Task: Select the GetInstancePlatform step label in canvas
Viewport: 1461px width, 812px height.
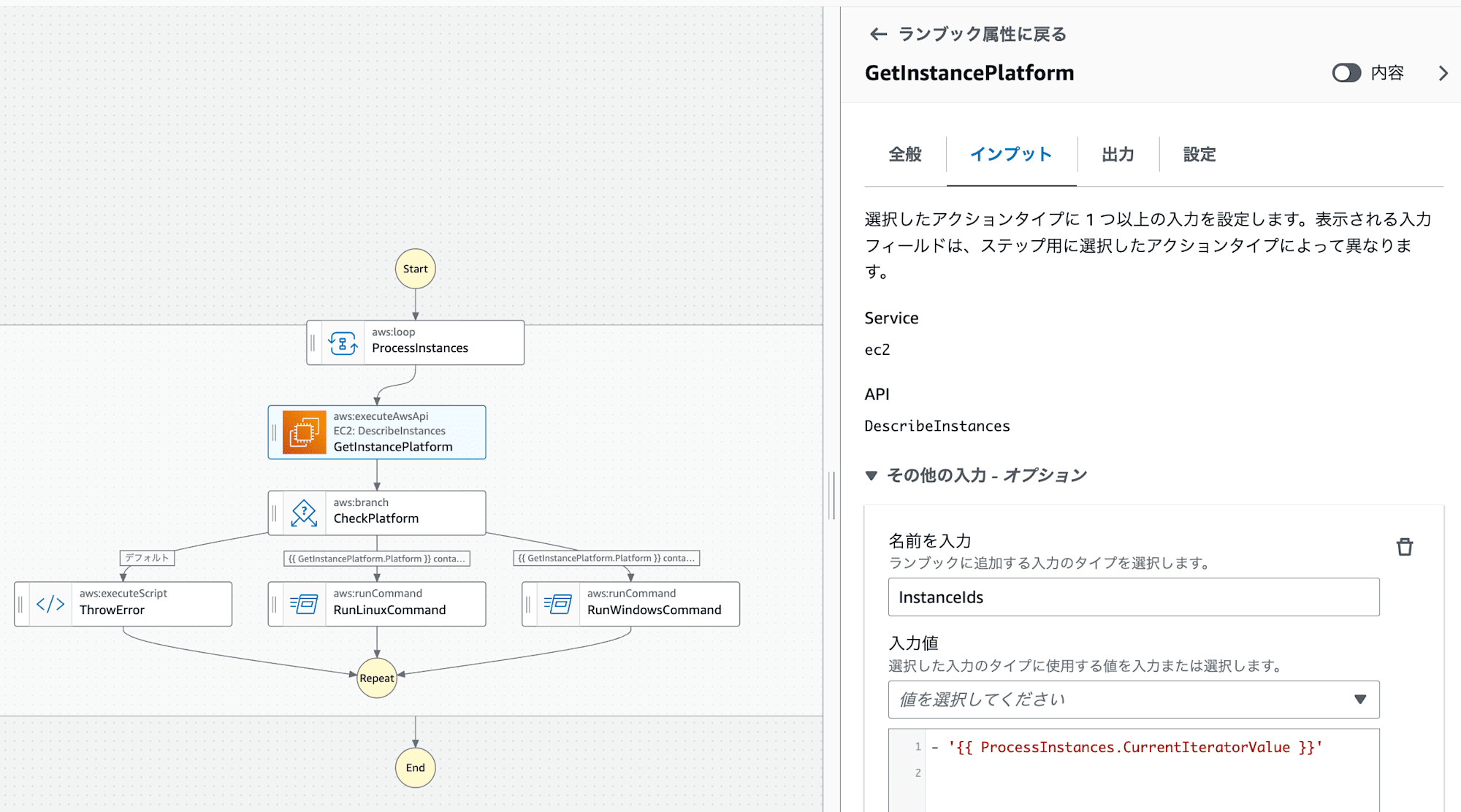Action: click(393, 447)
